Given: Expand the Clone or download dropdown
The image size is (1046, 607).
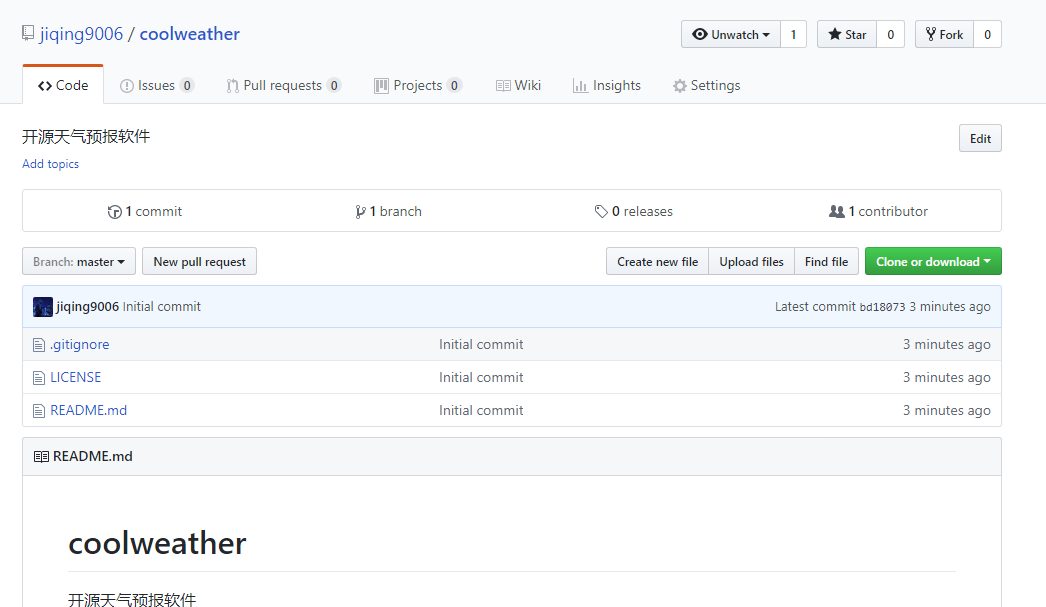Looking at the screenshot, I should 933,261.
